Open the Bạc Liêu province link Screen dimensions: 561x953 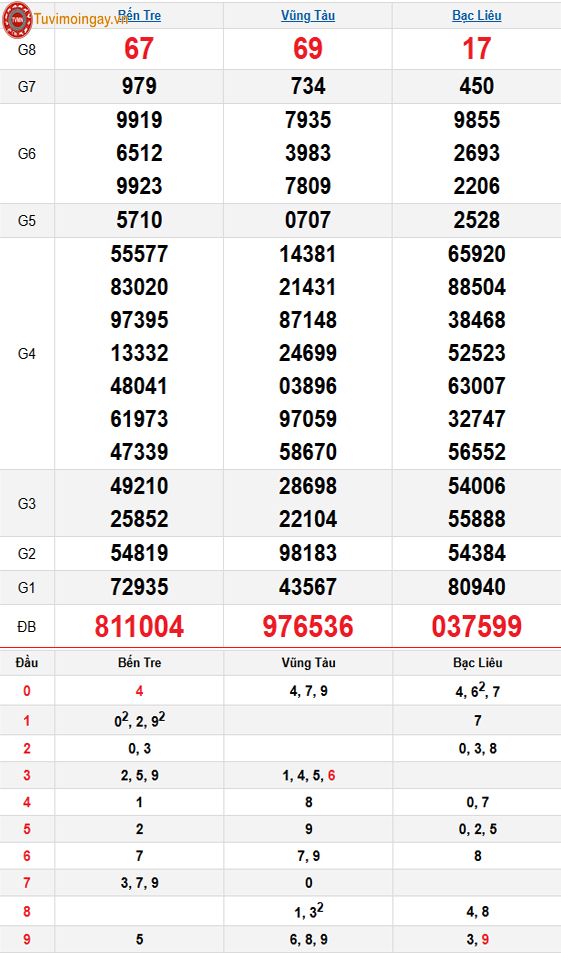[x=477, y=16]
